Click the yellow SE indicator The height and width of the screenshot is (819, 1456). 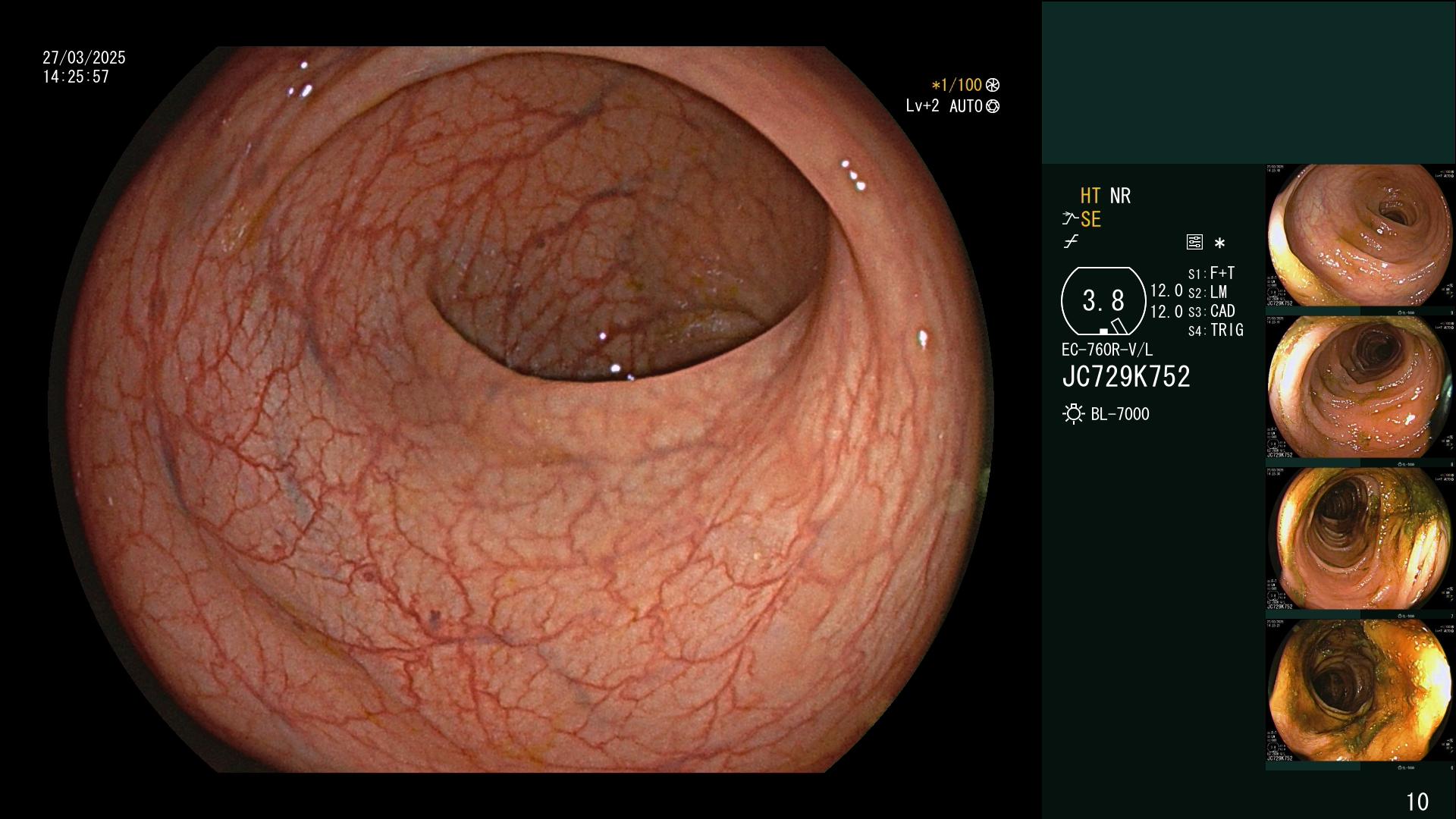click(x=1090, y=220)
